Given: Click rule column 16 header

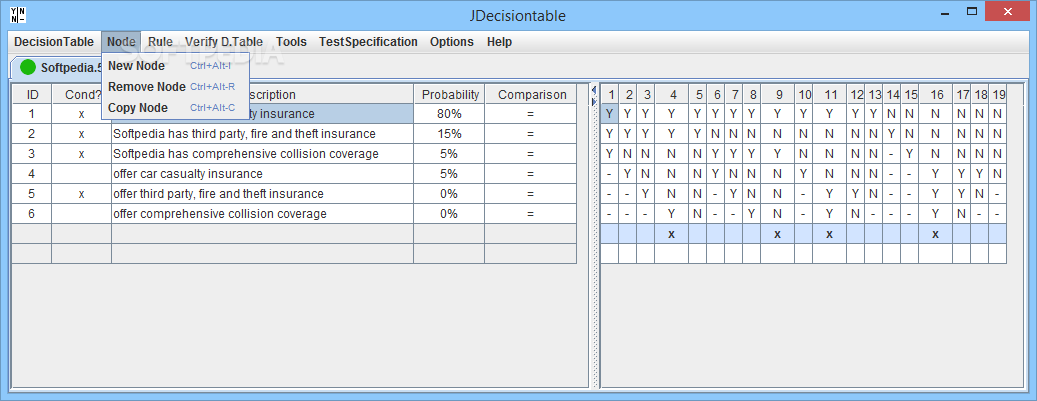Looking at the screenshot, I should click(x=936, y=95).
